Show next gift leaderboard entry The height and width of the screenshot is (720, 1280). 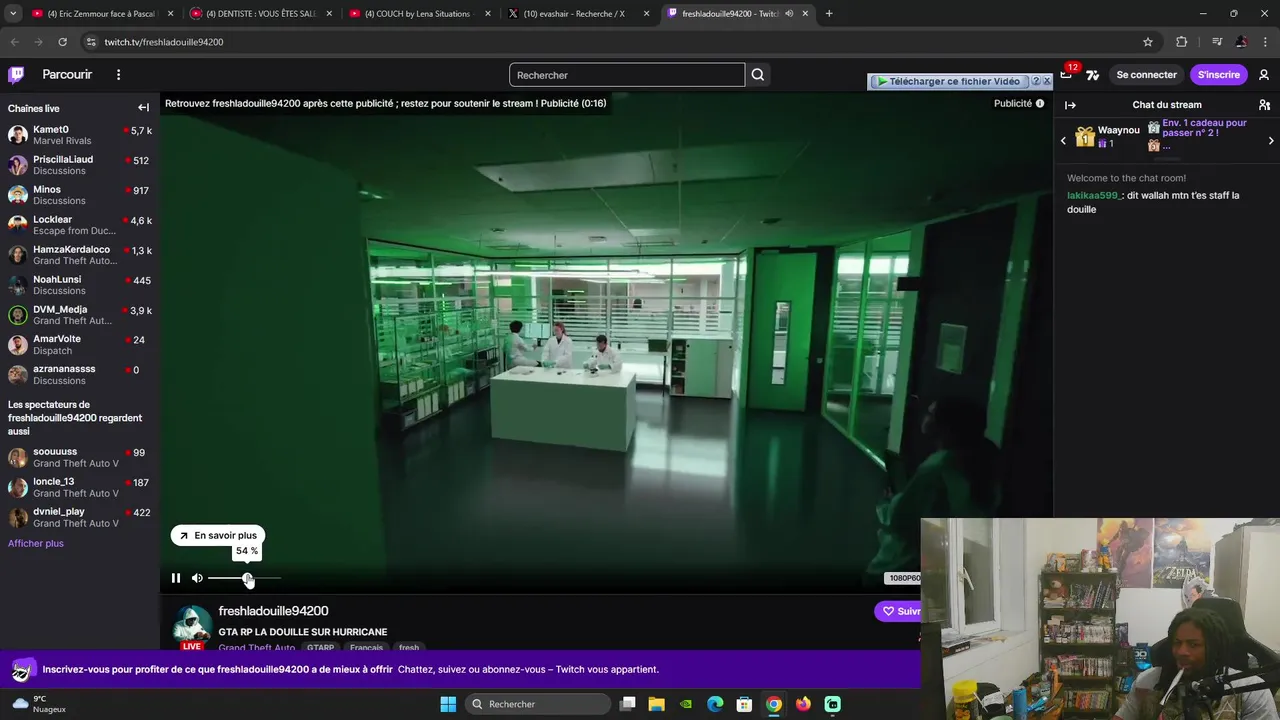(1271, 141)
